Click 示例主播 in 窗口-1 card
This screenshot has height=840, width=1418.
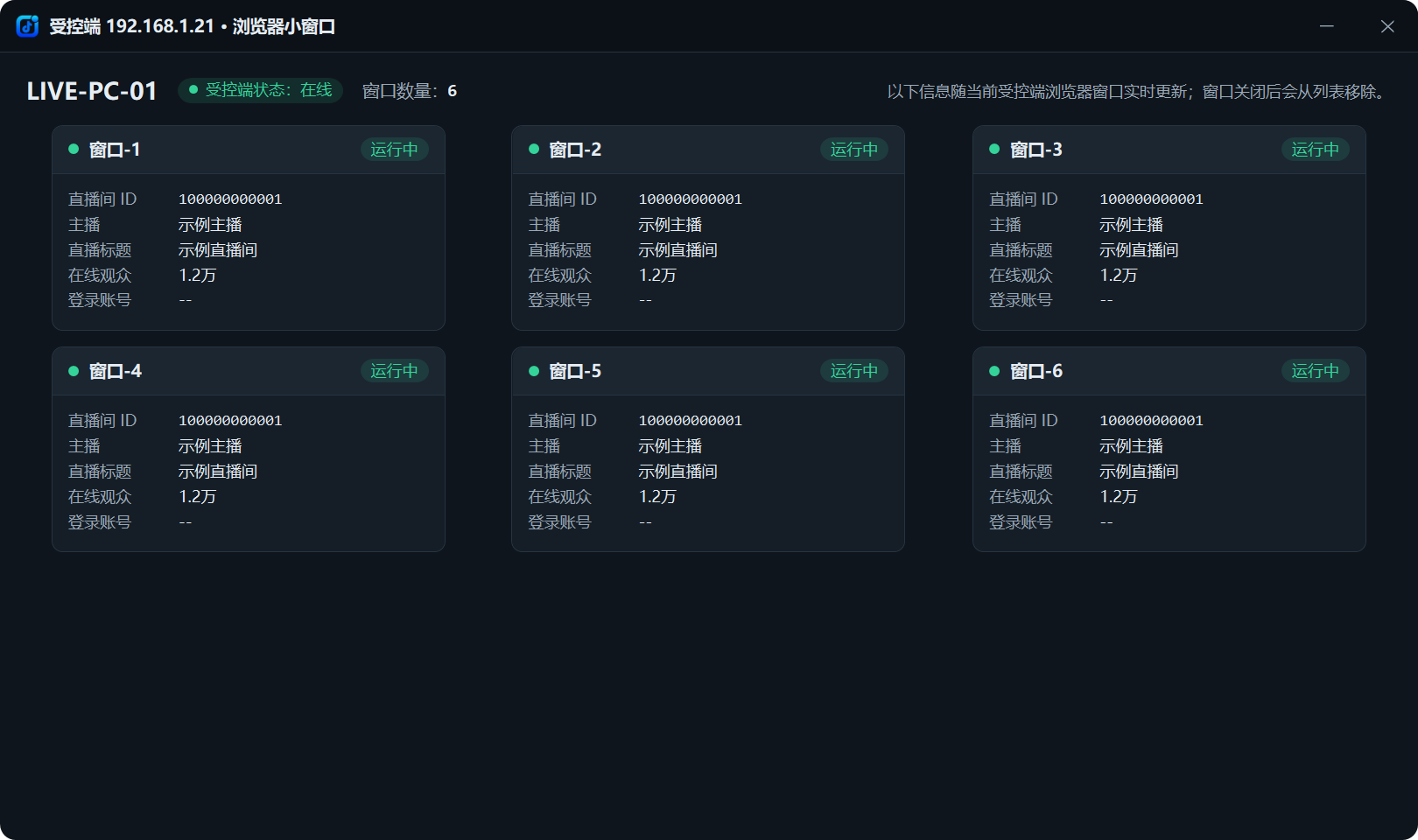tap(210, 225)
